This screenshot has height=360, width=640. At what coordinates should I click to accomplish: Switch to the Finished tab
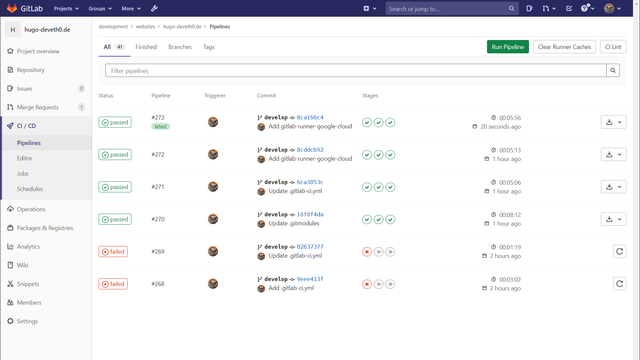(x=146, y=47)
